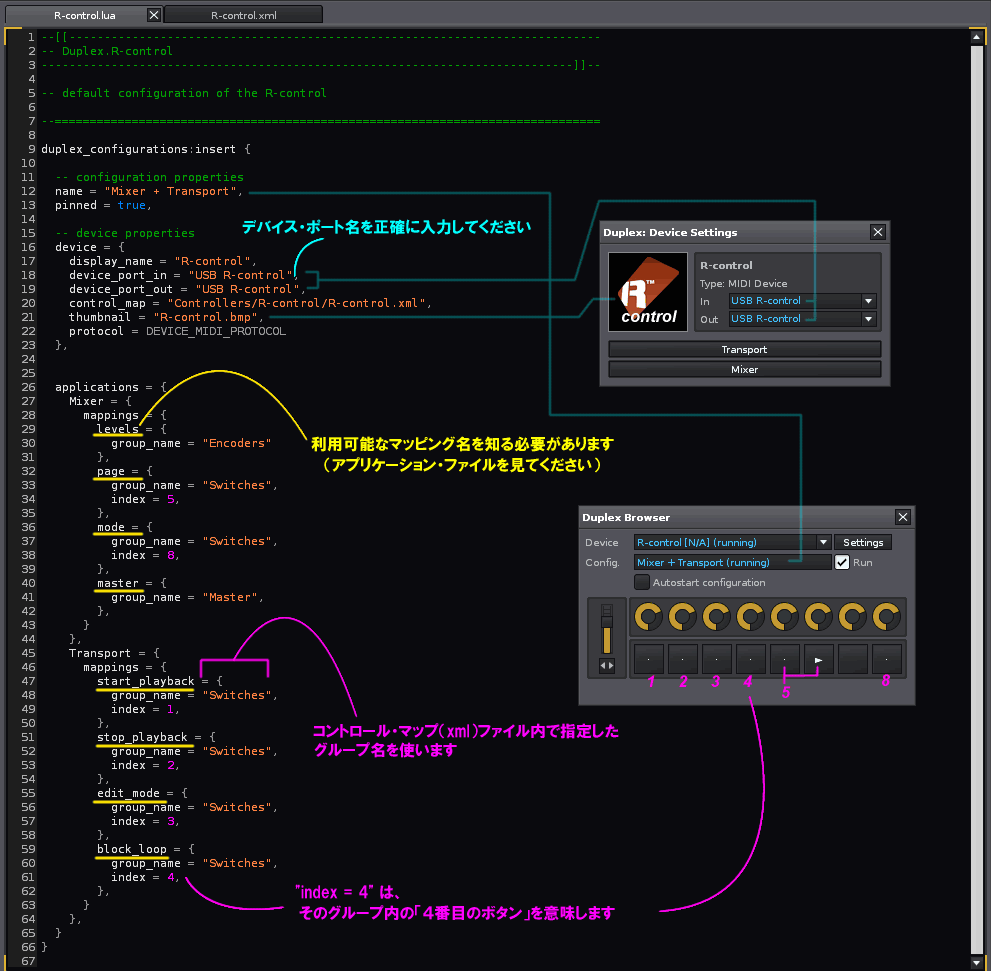Turn the fourth rotary knob in Duplex Browser
The width and height of the screenshot is (991, 971).
click(x=750, y=617)
